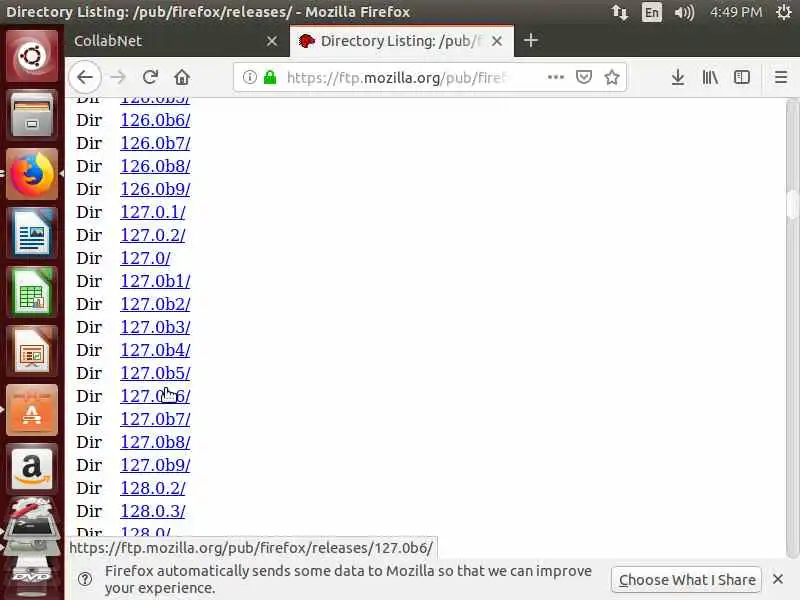800x600 pixels.
Task: Save page to Pocket
Action: [584, 78]
